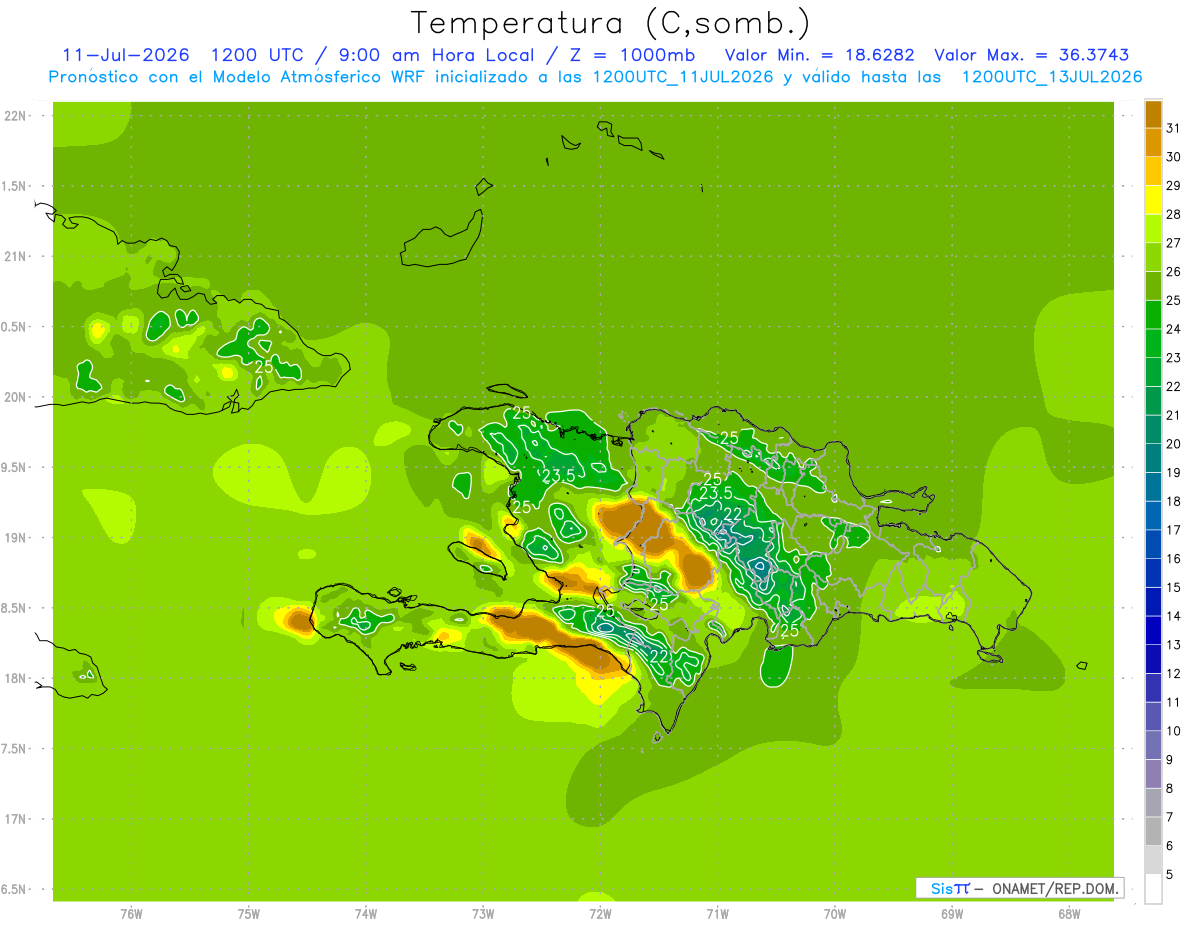
Task: Click the white swatch below 5 on scale
Action: point(1153,889)
